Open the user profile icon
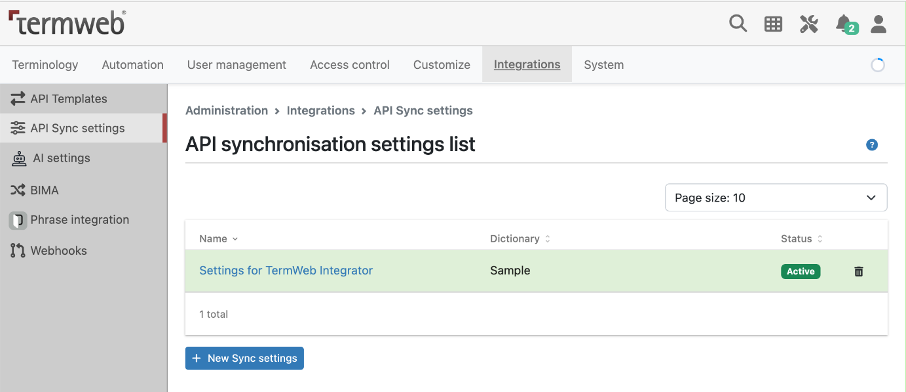Viewport: 906px width, 392px height. pyautogui.click(x=879, y=24)
